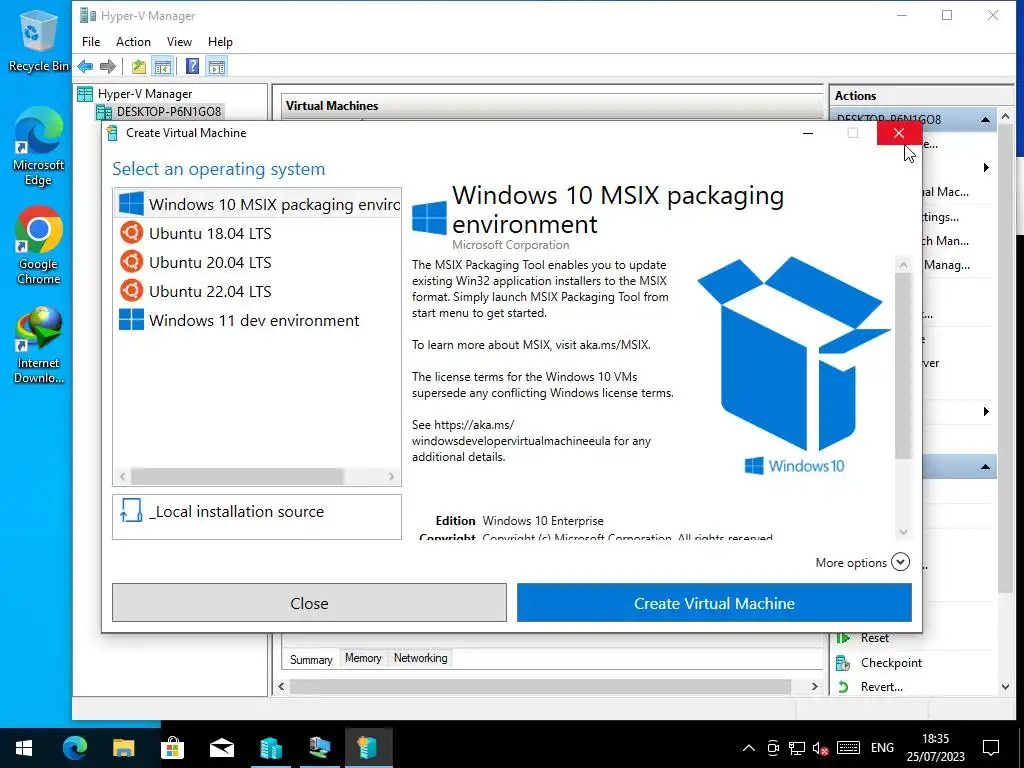Viewport: 1024px width, 768px height.
Task: Open the Action menu
Action: coord(133,42)
